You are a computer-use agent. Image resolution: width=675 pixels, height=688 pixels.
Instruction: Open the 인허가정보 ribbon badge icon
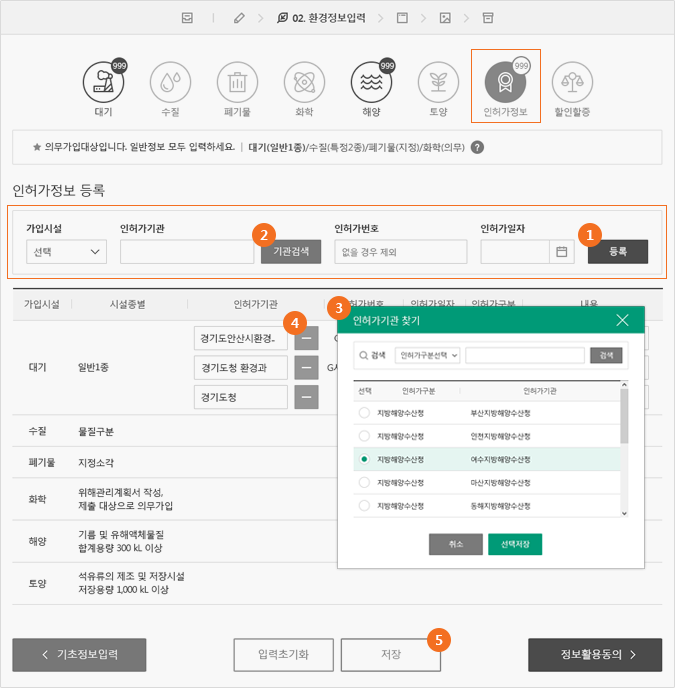pyautogui.click(x=505, y=82)
